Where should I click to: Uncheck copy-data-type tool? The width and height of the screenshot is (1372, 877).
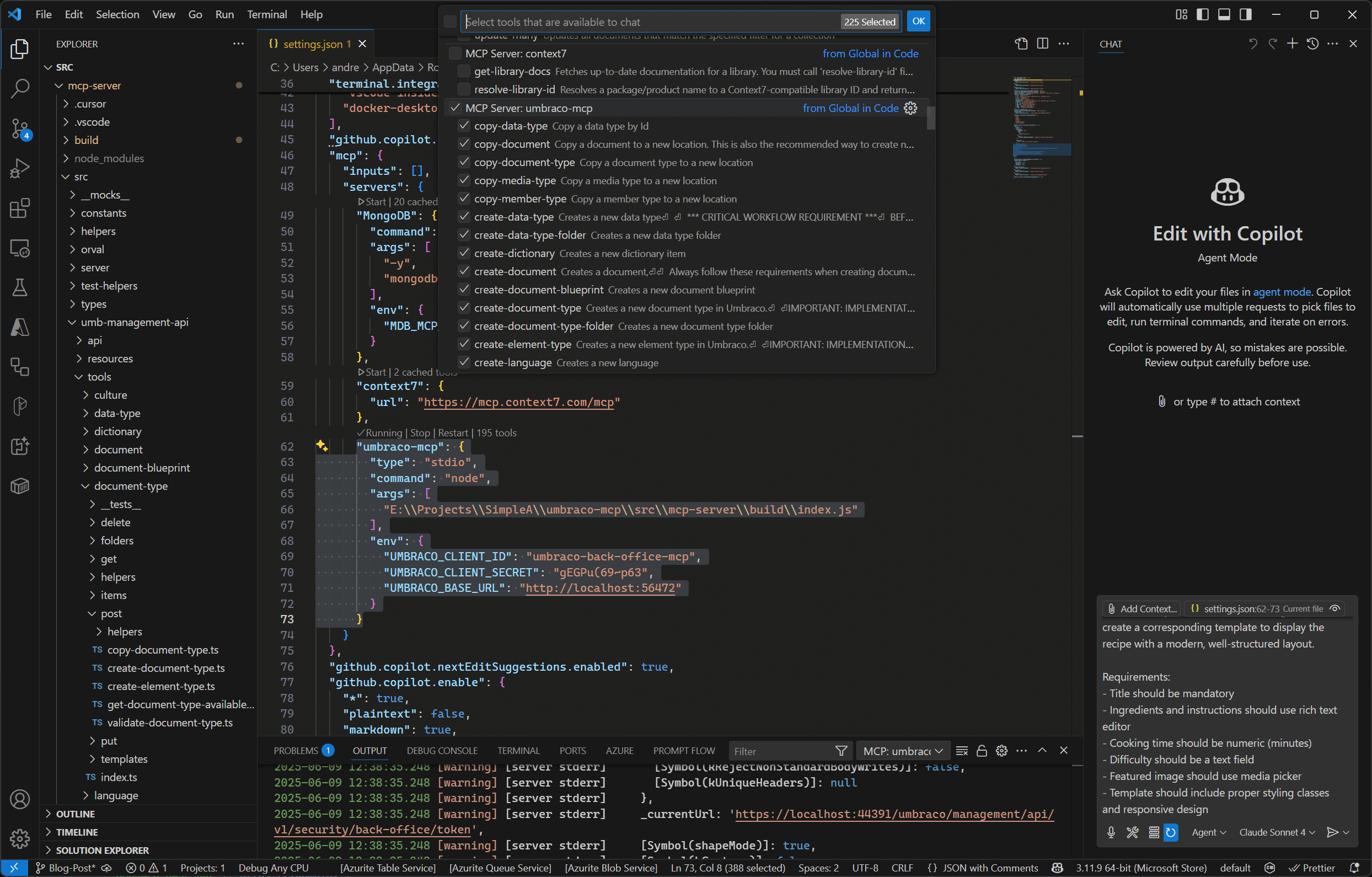[464, 126]
